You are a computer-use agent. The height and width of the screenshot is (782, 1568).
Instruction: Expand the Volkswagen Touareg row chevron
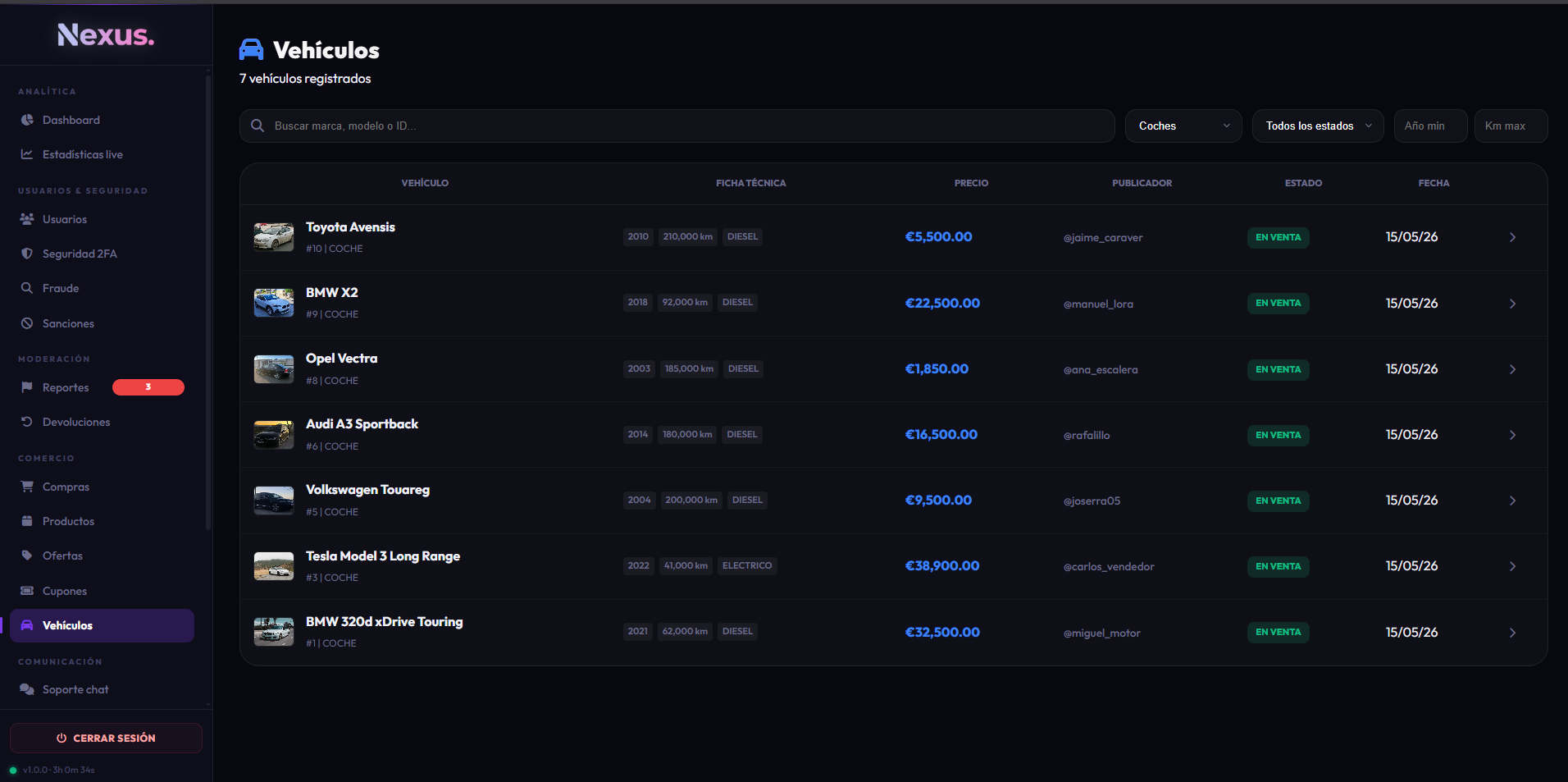click(1512, 501)
